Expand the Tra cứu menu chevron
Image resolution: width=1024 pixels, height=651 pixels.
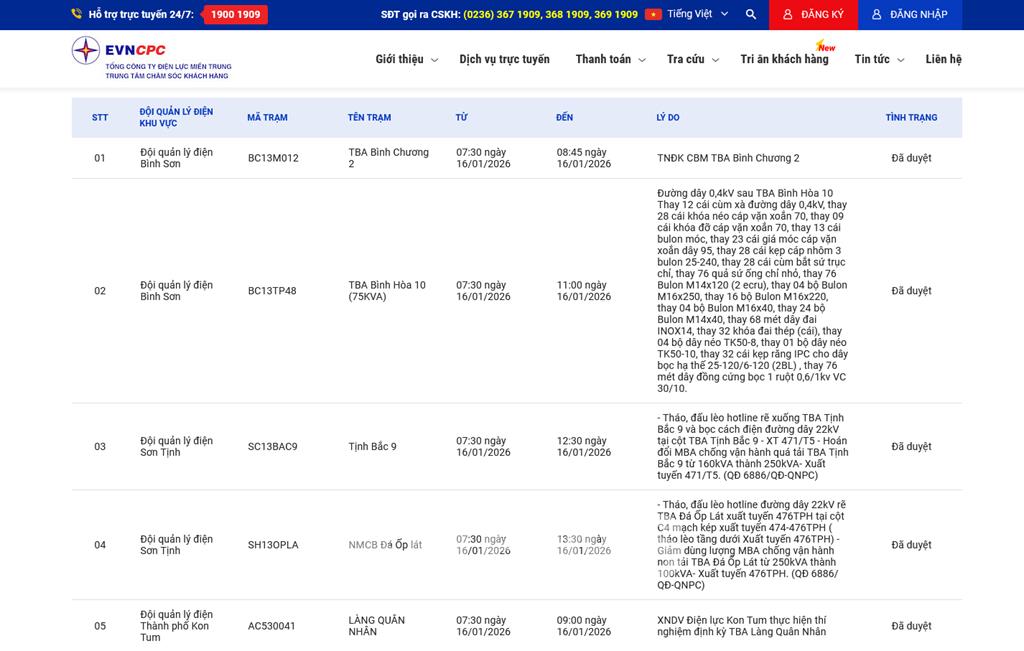coord(715,60)
